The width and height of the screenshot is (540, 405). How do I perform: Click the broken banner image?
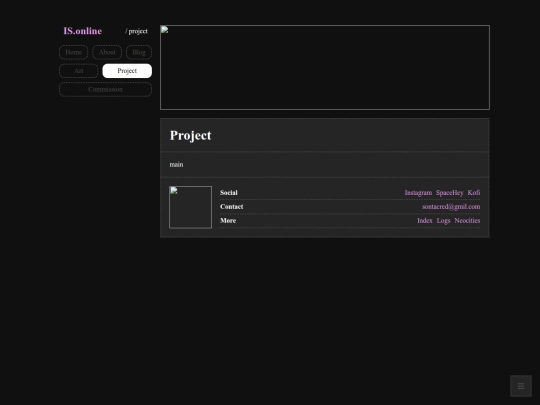click(325, 68)
